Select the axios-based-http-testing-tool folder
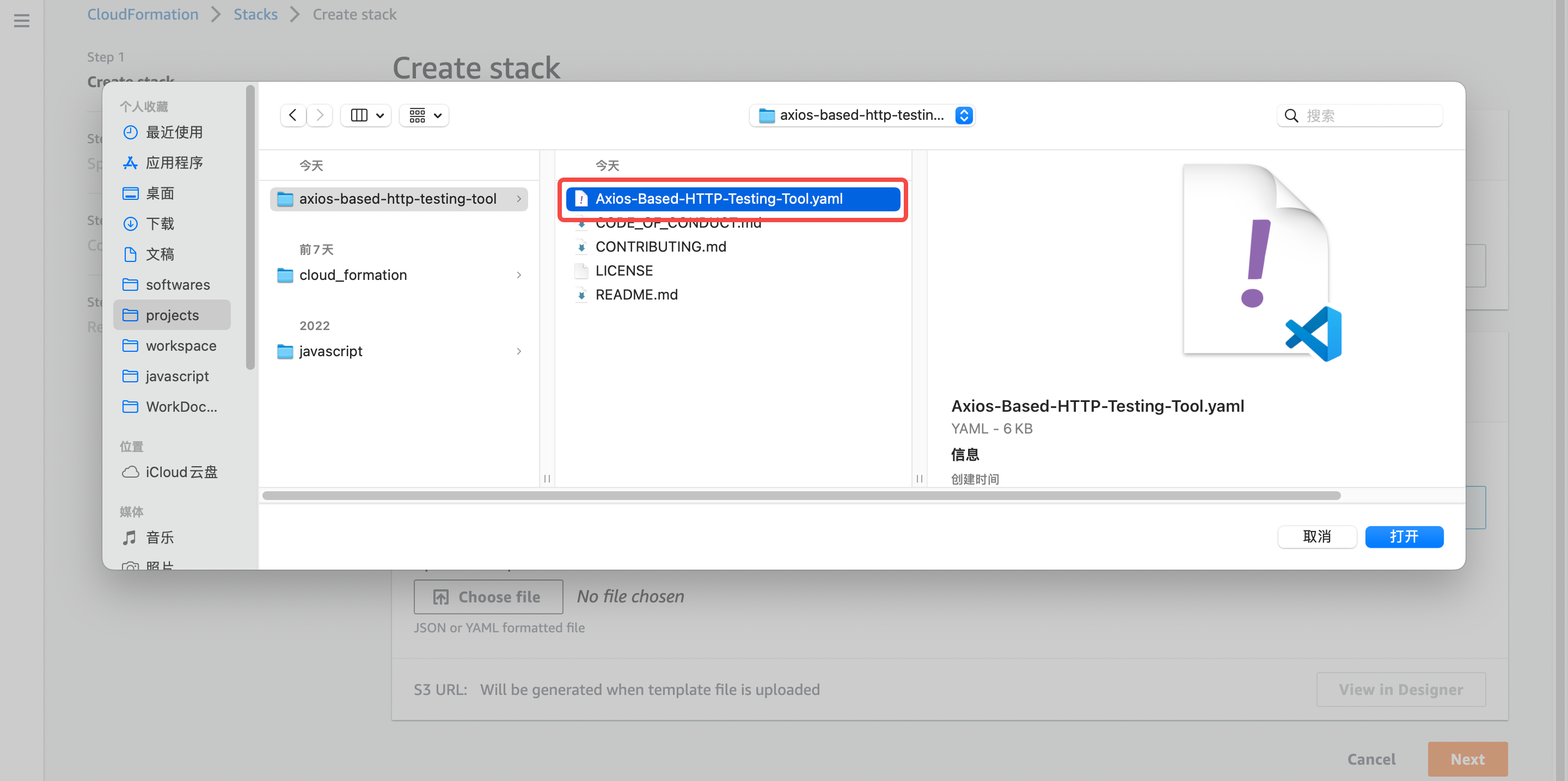Screen dimensions: 1568x781 399,198
